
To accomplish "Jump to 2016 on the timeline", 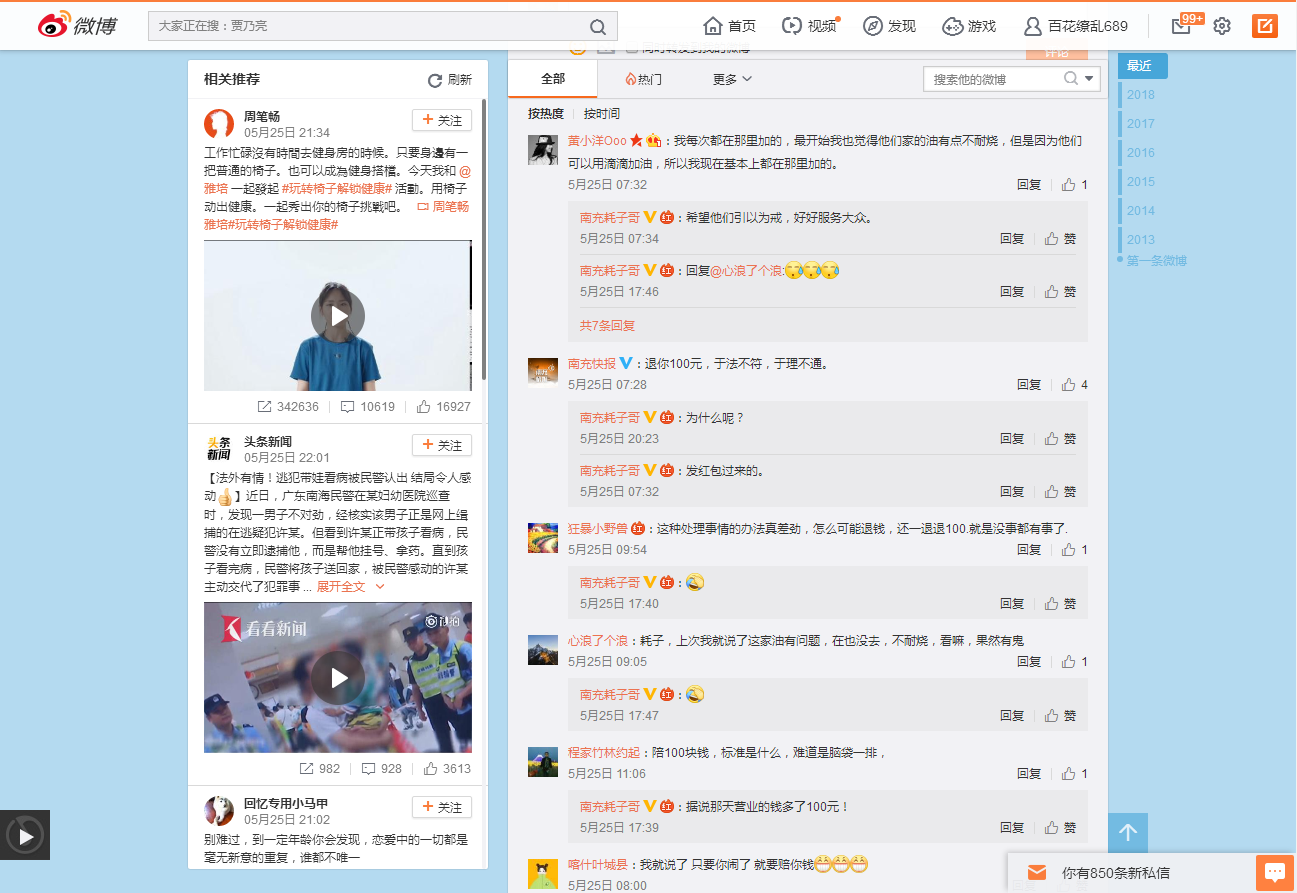I will 1140,153.
